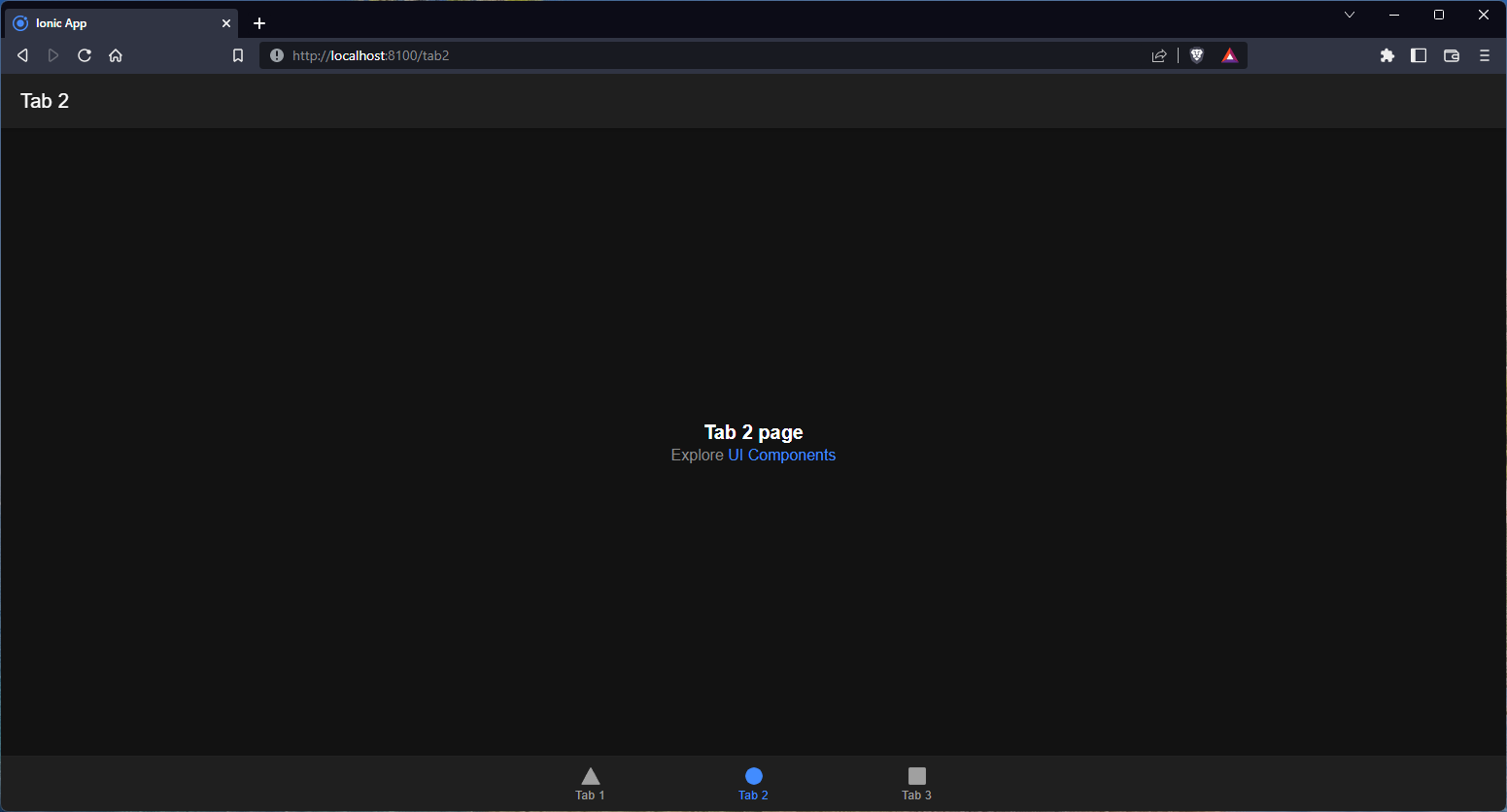Click the Tab 2 header title
The image size is (1507, 812).
point(45,101)
